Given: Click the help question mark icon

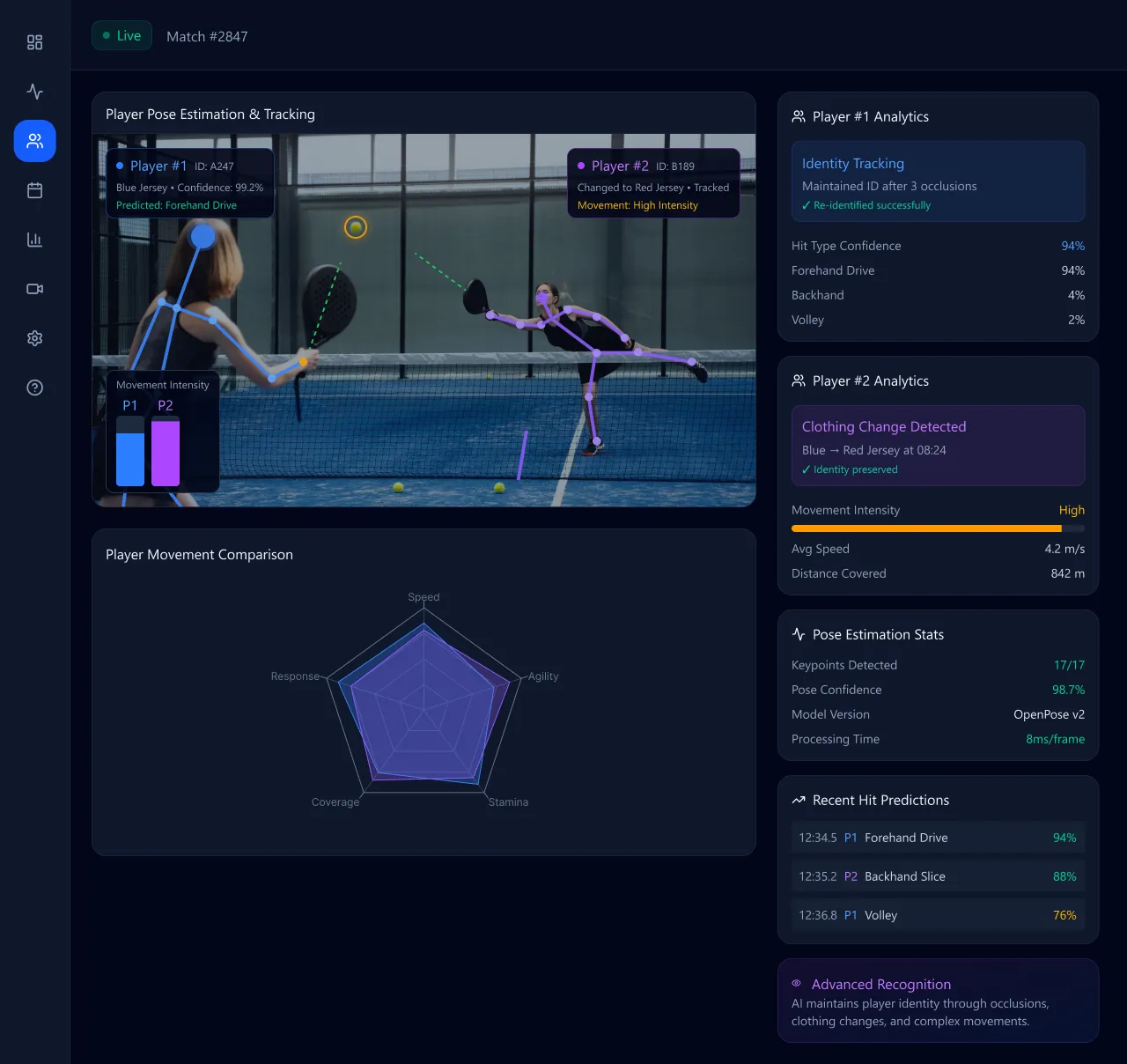Looking at the screenshot, I should click(35, 388).
